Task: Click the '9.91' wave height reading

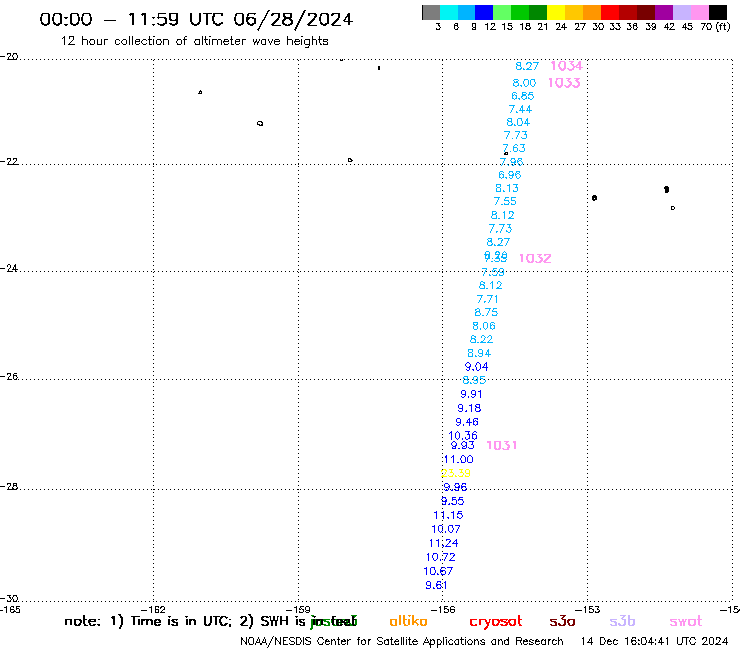Action: [x=471, y=394]
